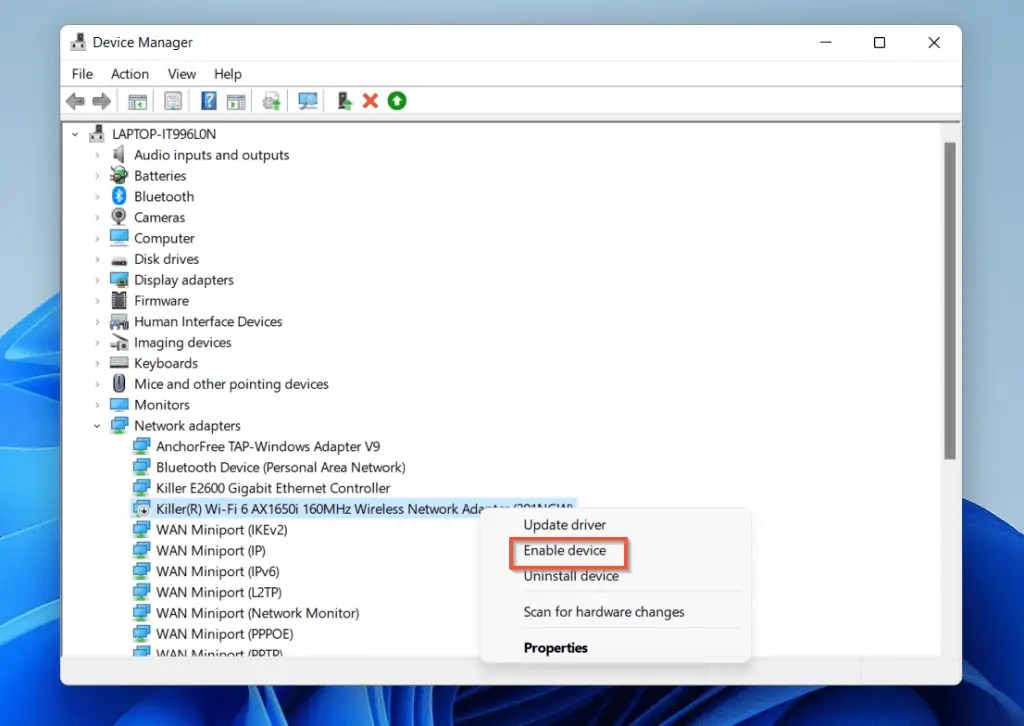
Task: Collapse the LAPTOP-IT996L0N root node
Action: pyautogui.click(x=75, y=133)
